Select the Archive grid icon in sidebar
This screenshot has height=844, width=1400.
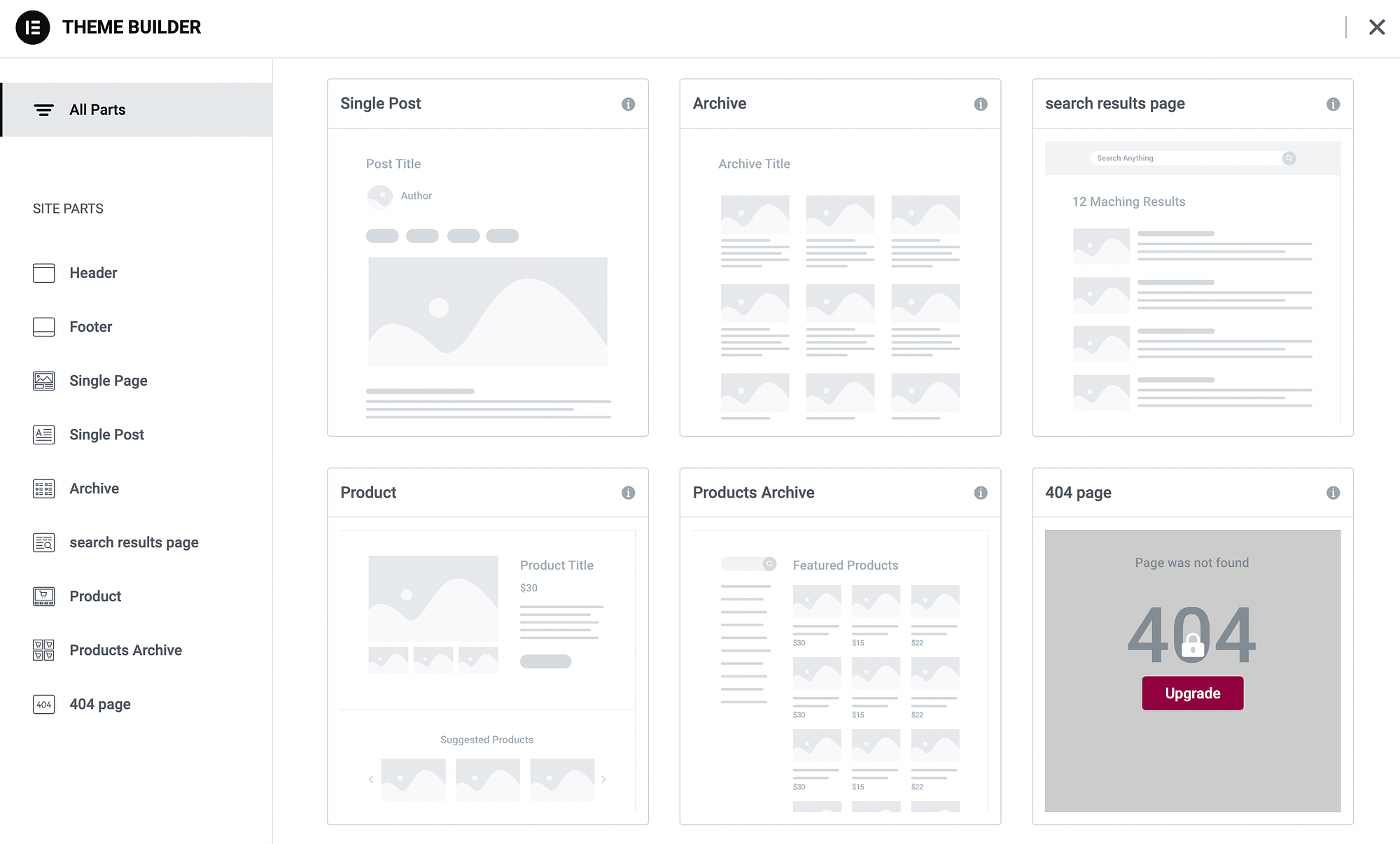click(x=43, y=488)
